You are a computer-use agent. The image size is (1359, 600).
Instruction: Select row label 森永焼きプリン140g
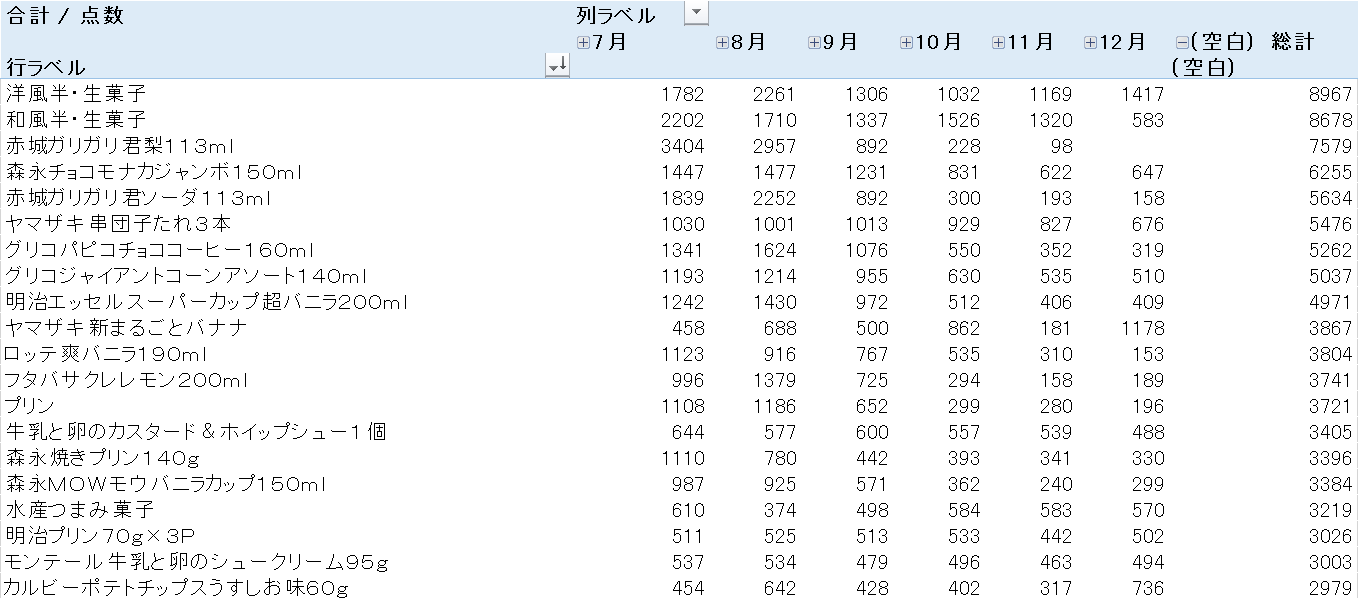[x=103, y=458]
